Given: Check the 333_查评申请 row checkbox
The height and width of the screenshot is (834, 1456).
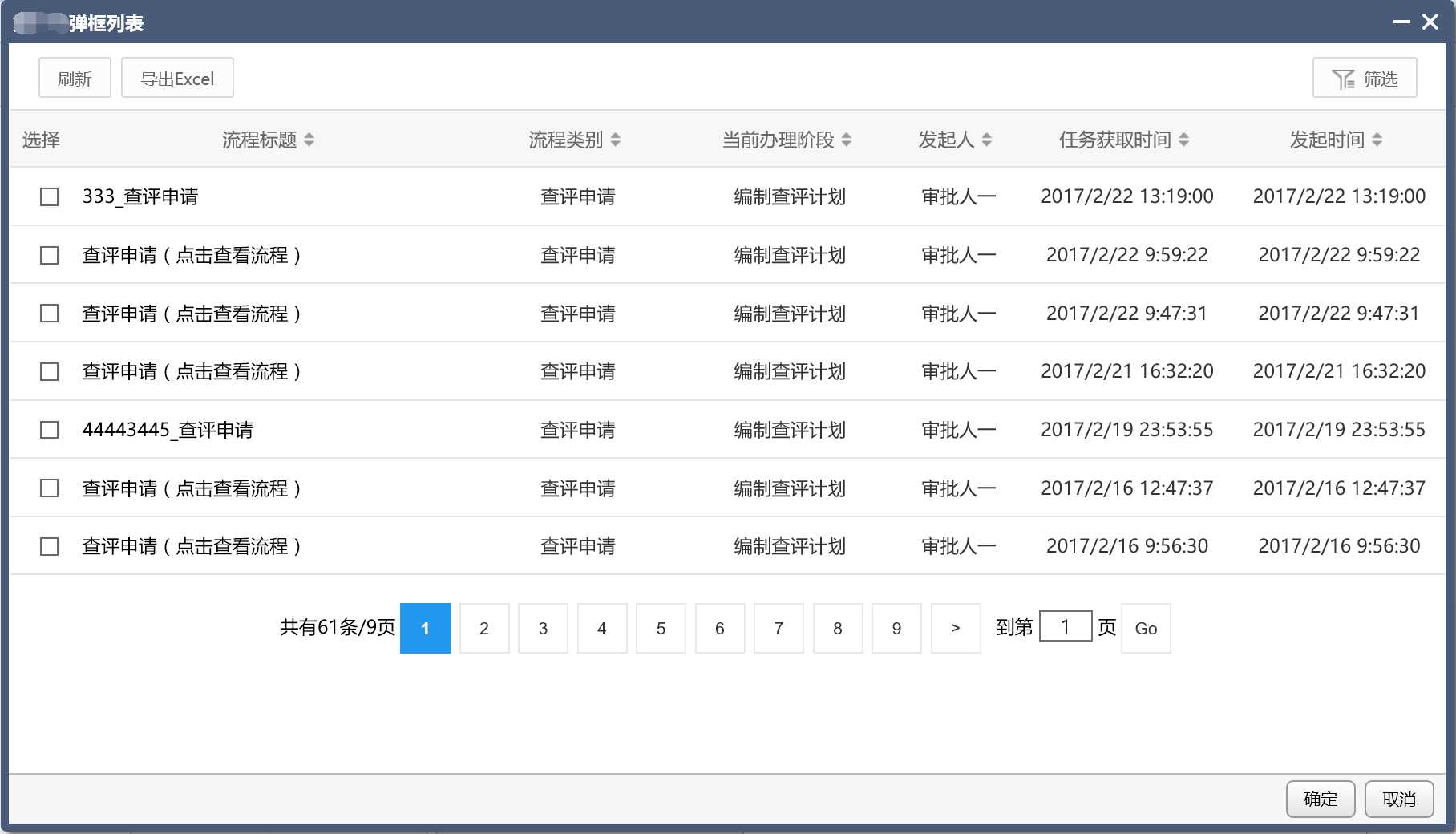Looking at the screenshot, I should [50, 196].
